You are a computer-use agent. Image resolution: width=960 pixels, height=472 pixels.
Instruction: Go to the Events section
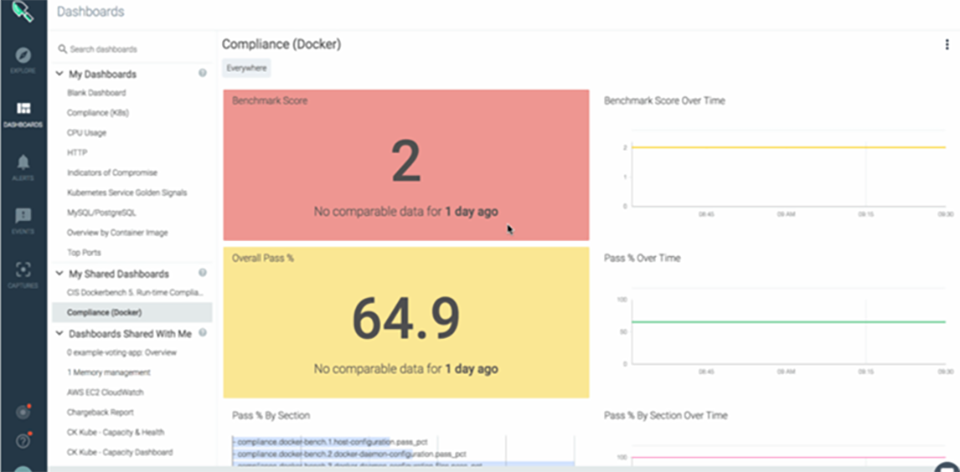pyautogui.click(x=23, y=220)
